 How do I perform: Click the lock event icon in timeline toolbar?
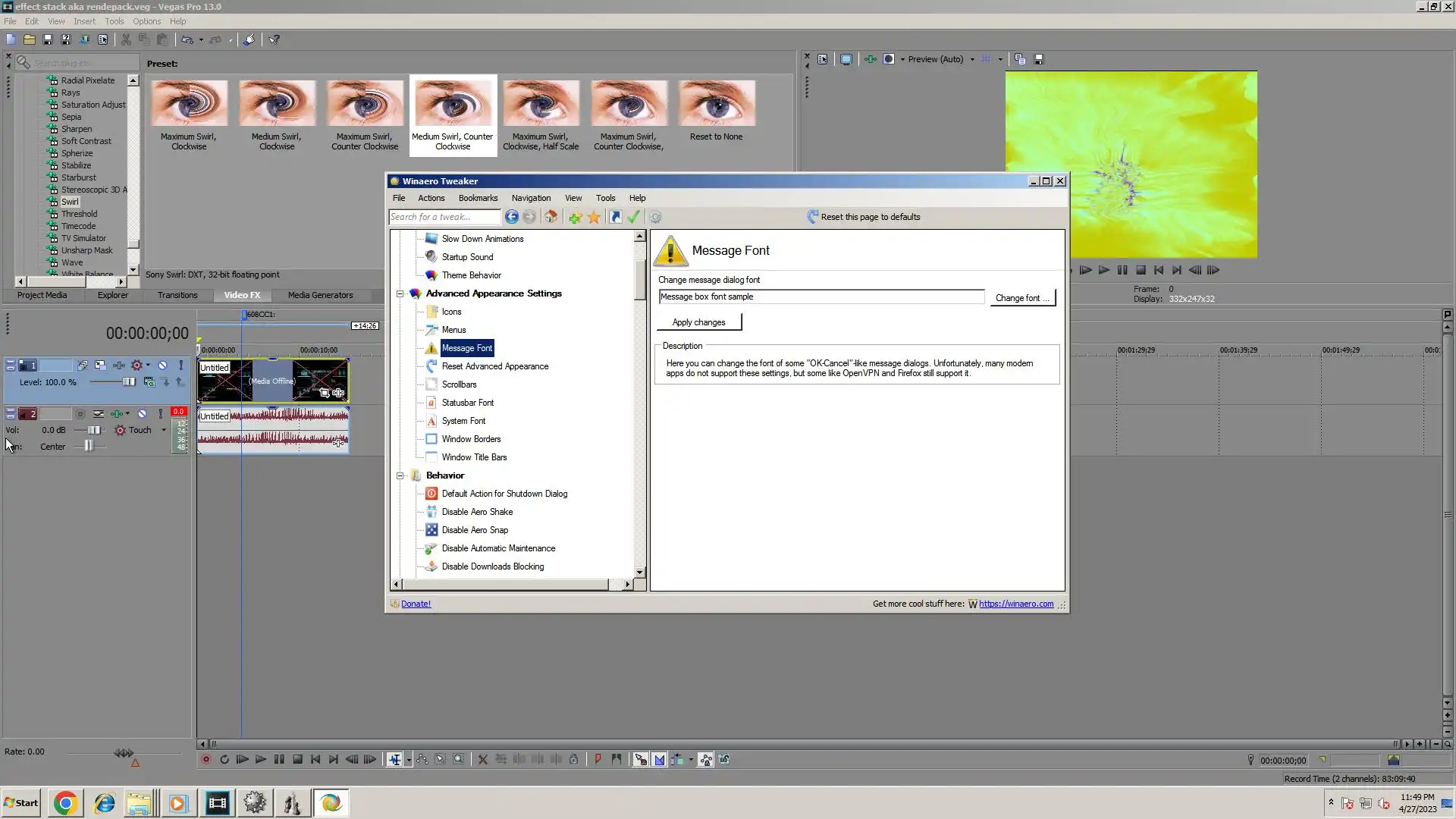coord(573,759)
